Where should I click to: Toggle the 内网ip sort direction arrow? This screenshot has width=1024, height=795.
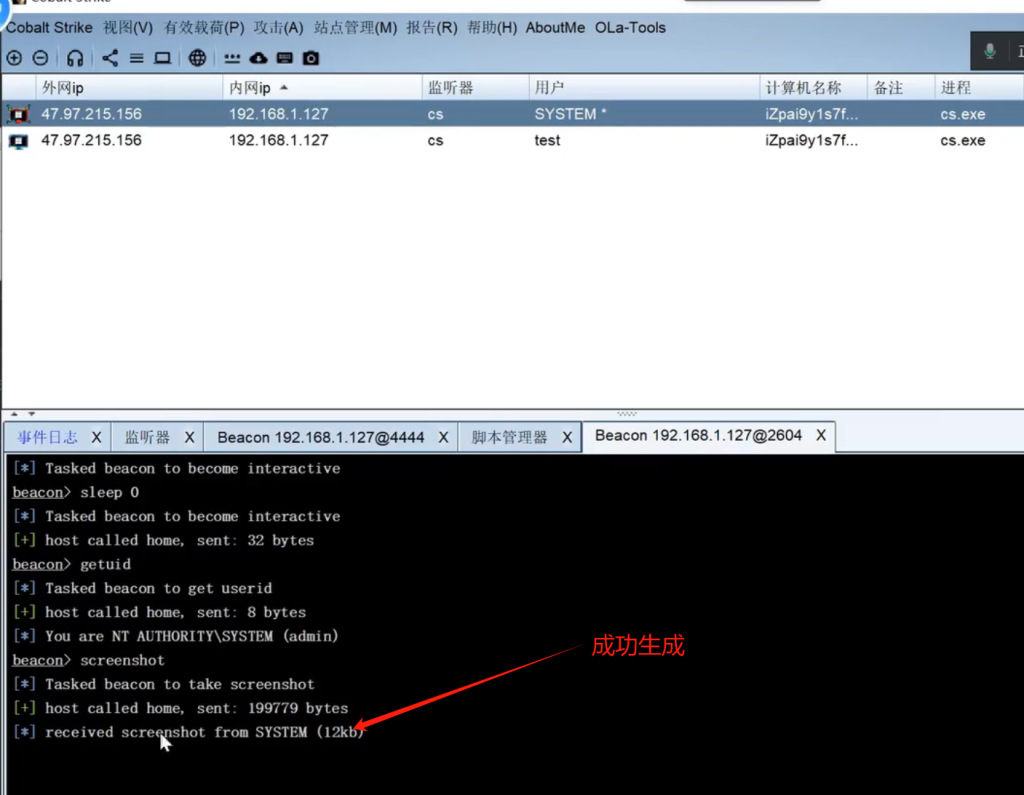click(x=284, y=88)
